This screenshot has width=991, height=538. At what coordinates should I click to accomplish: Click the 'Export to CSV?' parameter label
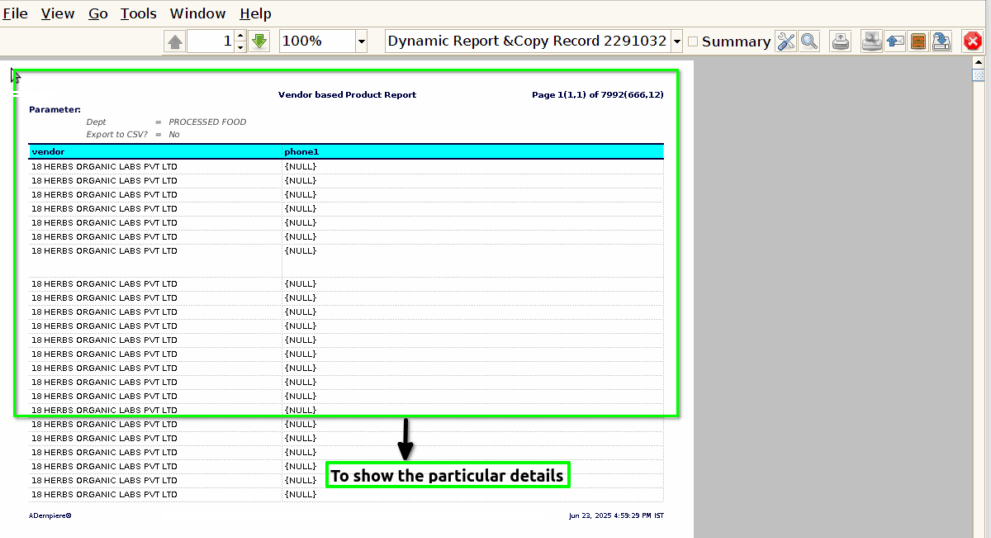click(x=117, y=135)
